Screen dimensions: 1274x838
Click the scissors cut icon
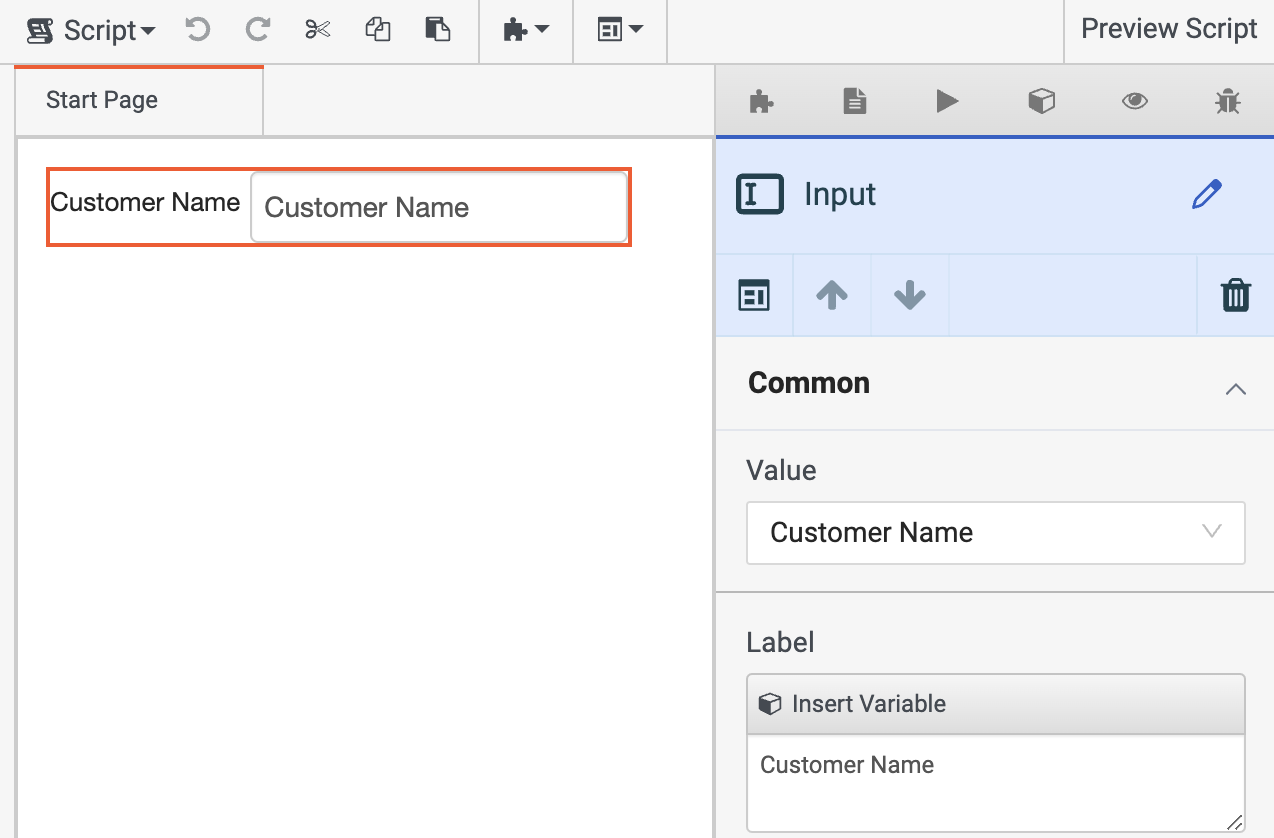[318, 30]
